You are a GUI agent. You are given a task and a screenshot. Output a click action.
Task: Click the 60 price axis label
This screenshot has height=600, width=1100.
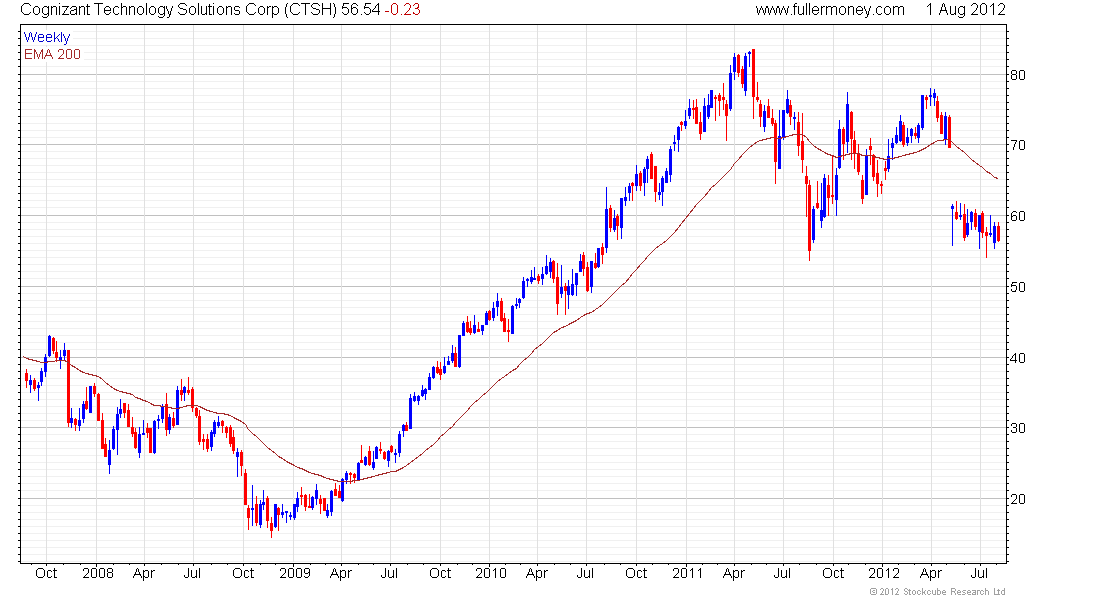point(1017,216)
